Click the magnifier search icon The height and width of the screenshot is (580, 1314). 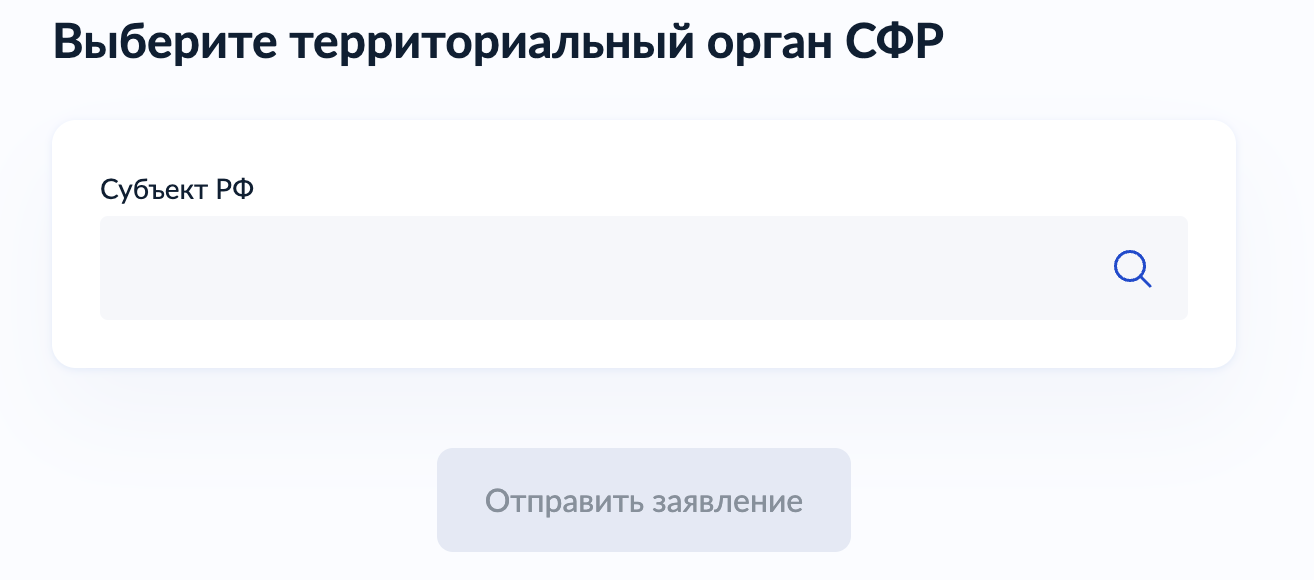point(1132,269)
